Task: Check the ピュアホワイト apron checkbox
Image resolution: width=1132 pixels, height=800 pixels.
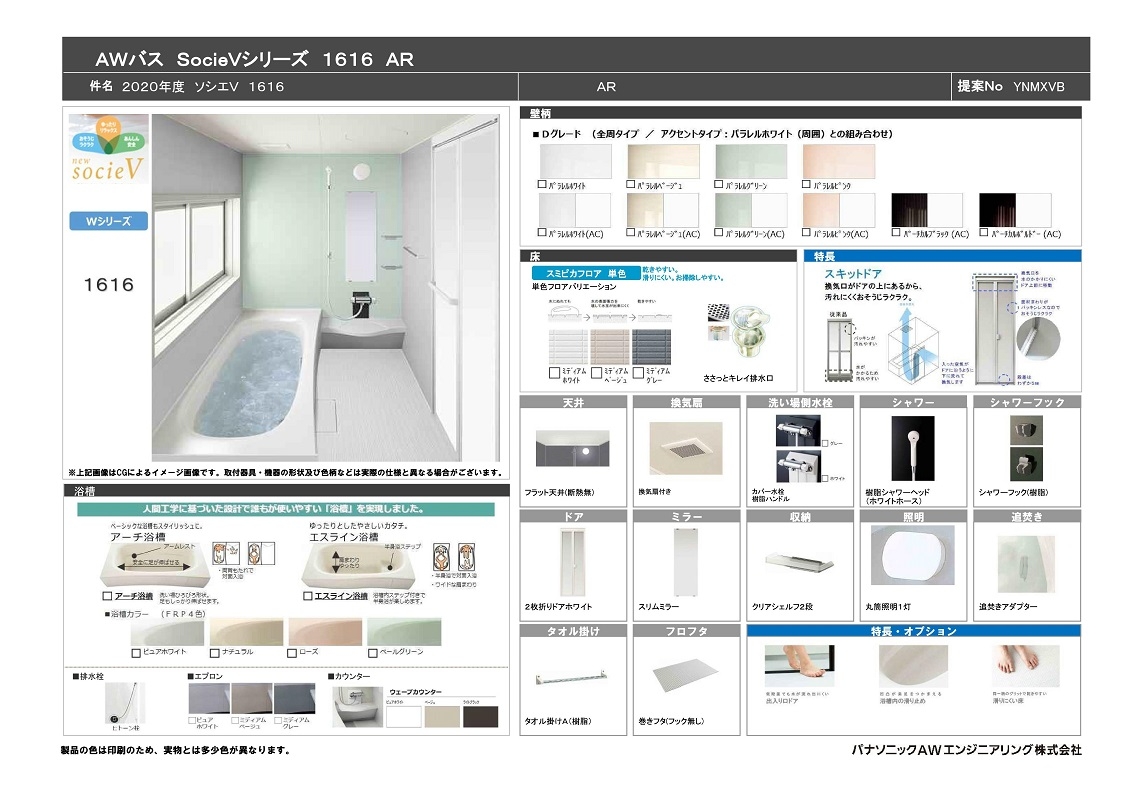Action: pyautogui.click(x=192, y=721)
